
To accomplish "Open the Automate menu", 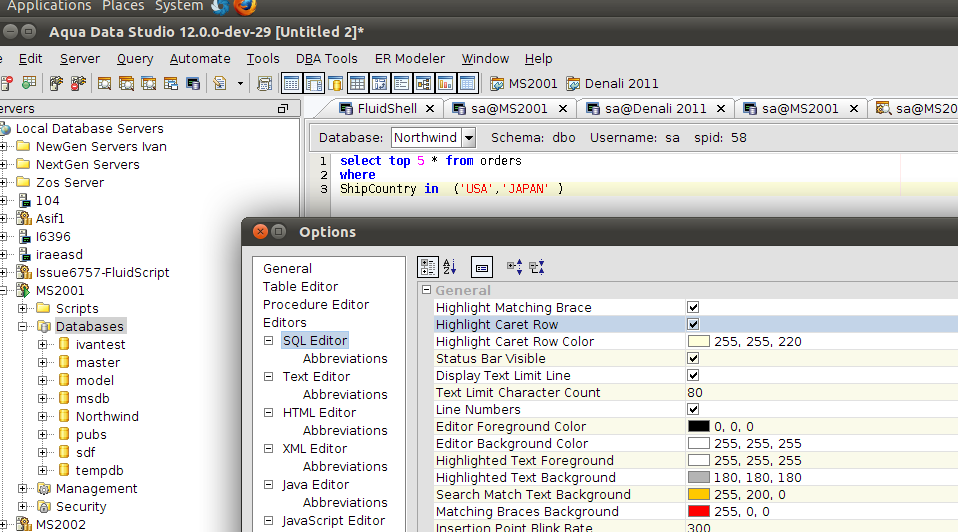I will [200, 59].
